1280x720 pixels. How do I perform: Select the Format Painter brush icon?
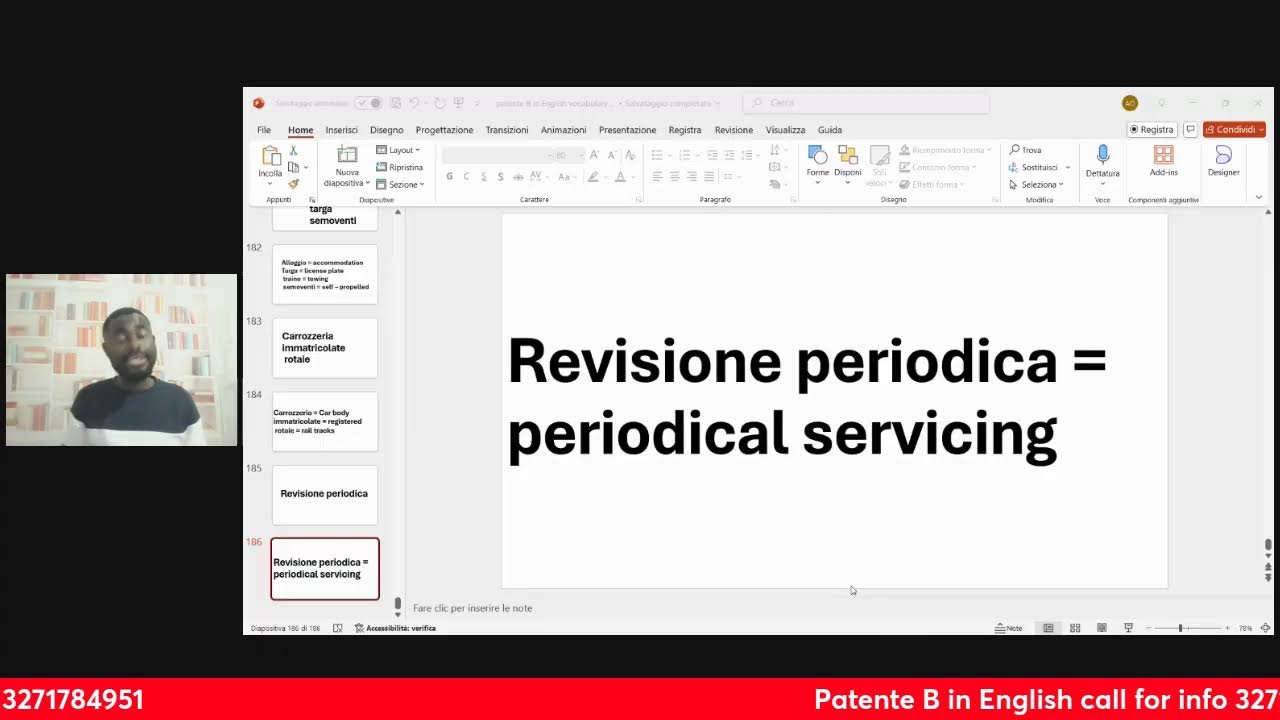tap(294, 184)
